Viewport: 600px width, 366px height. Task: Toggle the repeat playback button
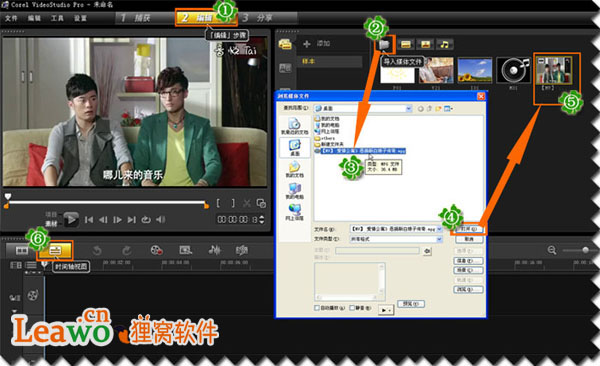146,219
